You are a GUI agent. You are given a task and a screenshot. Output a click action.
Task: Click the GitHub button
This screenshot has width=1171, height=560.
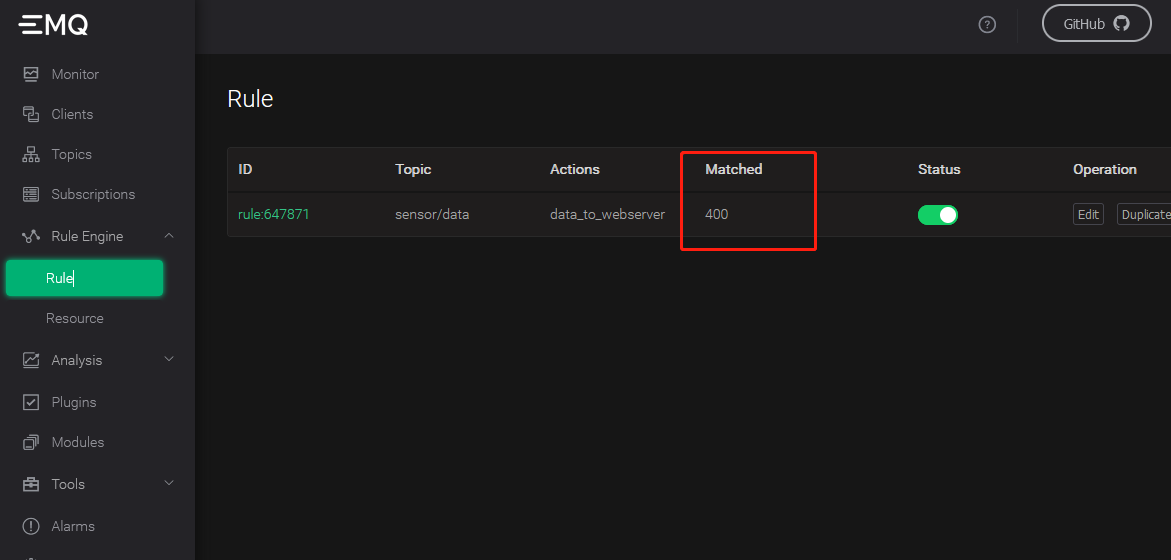pos(1096,24)
